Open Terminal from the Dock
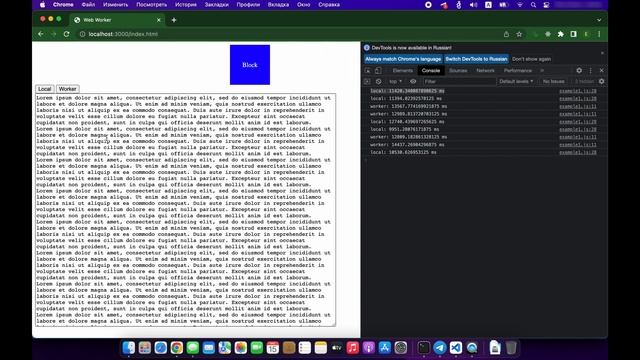 [x=424, y=348]
